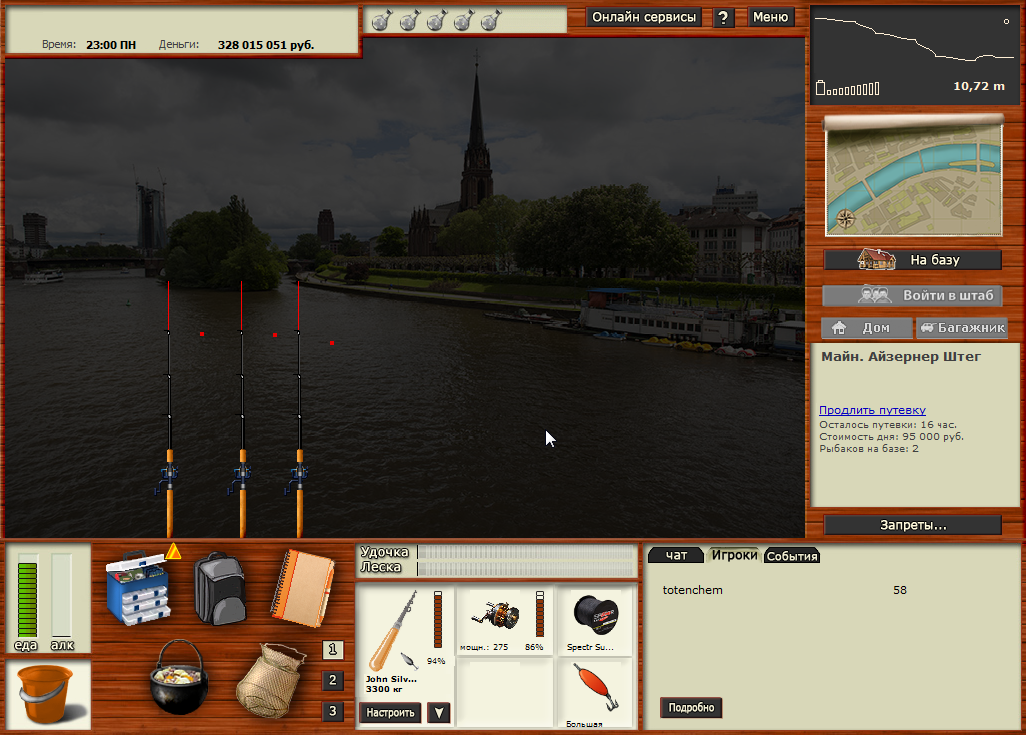Open help with the question mark button
Viewport: 1026px width, 735px height.
click(x=723, y=18)
